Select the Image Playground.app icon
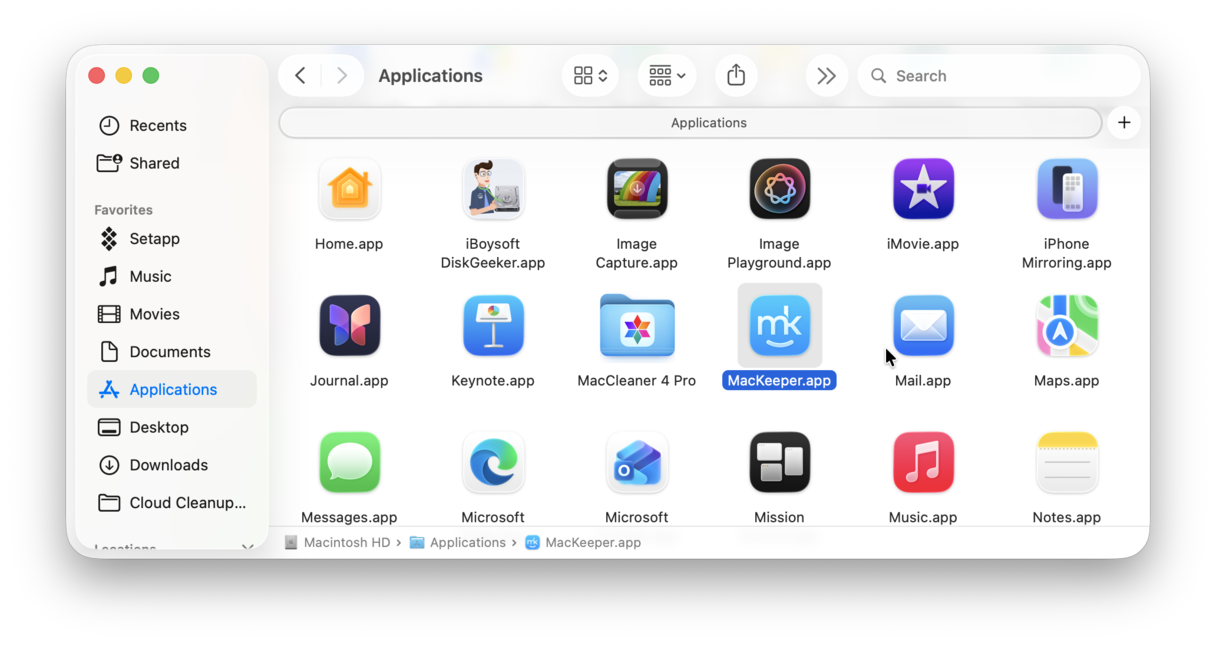The width and height of the screenshot is (1216, 646). 780,189
